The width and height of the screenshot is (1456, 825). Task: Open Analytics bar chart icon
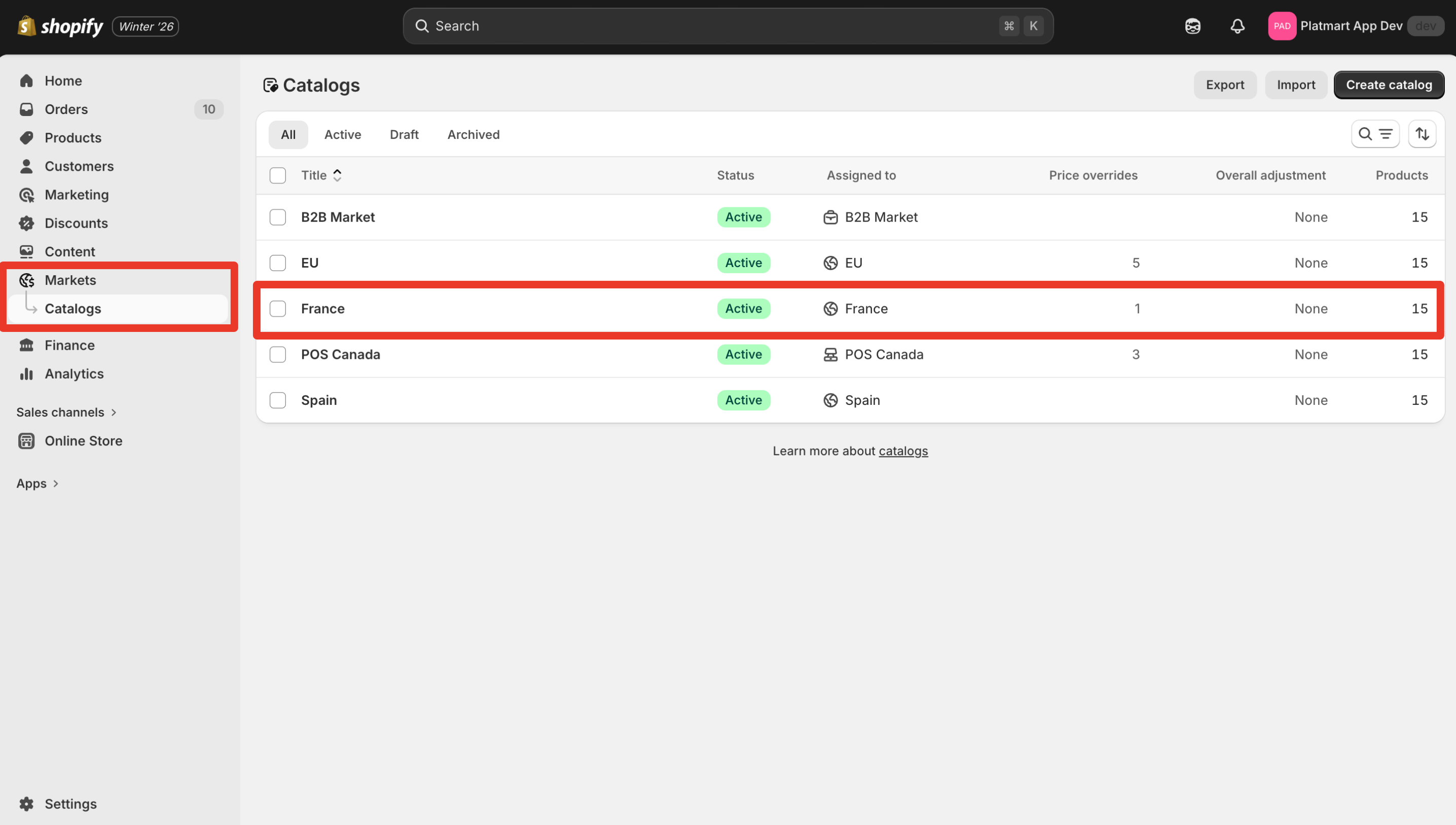pyautogui.click(x=27, y=374)
